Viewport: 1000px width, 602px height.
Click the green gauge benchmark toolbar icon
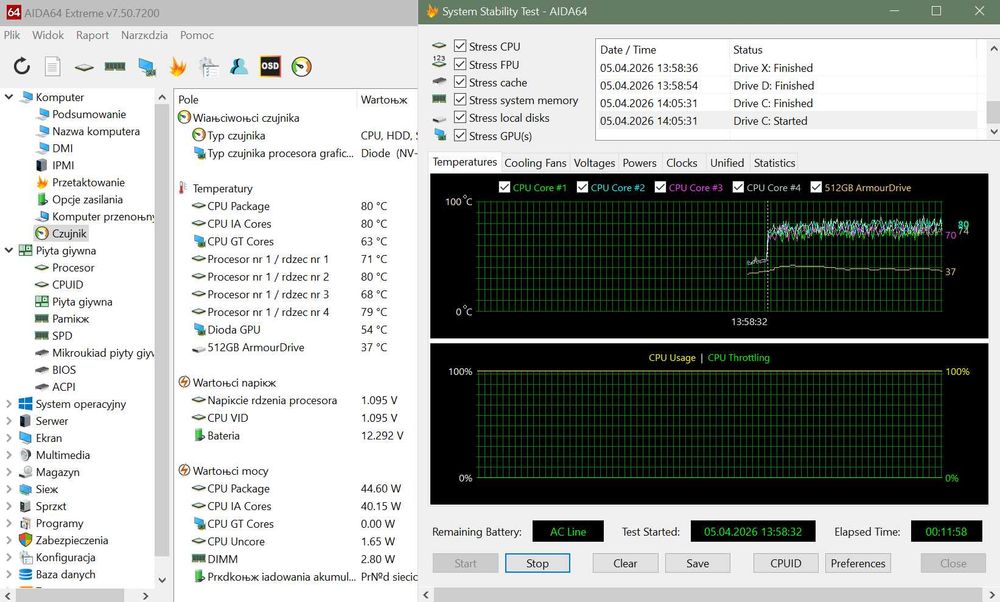tap(301, 66)
